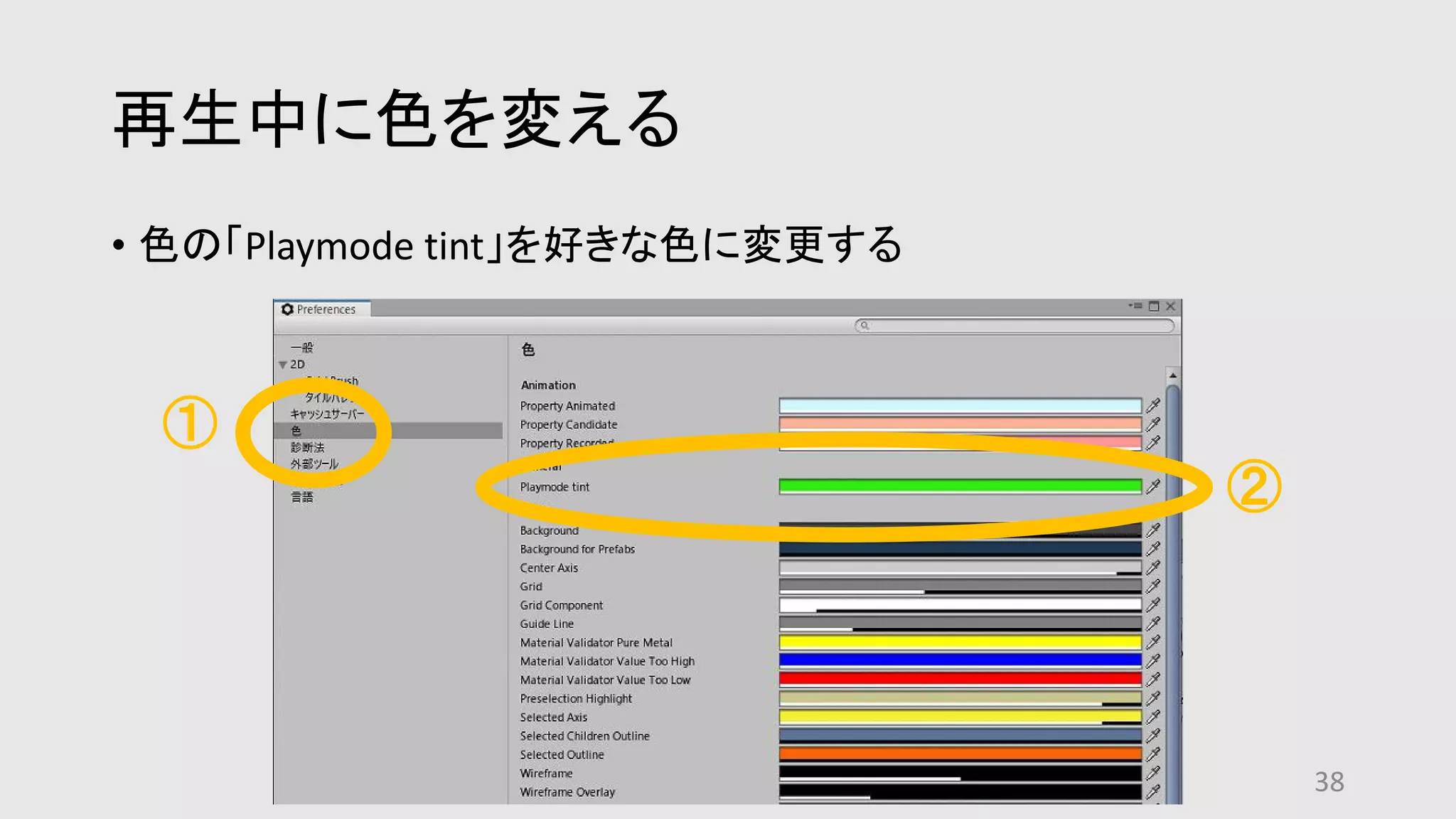Open the Property Animated color swatch
Image resolution: width=1456 pixels, height=819 pixels.
point(960,406)
